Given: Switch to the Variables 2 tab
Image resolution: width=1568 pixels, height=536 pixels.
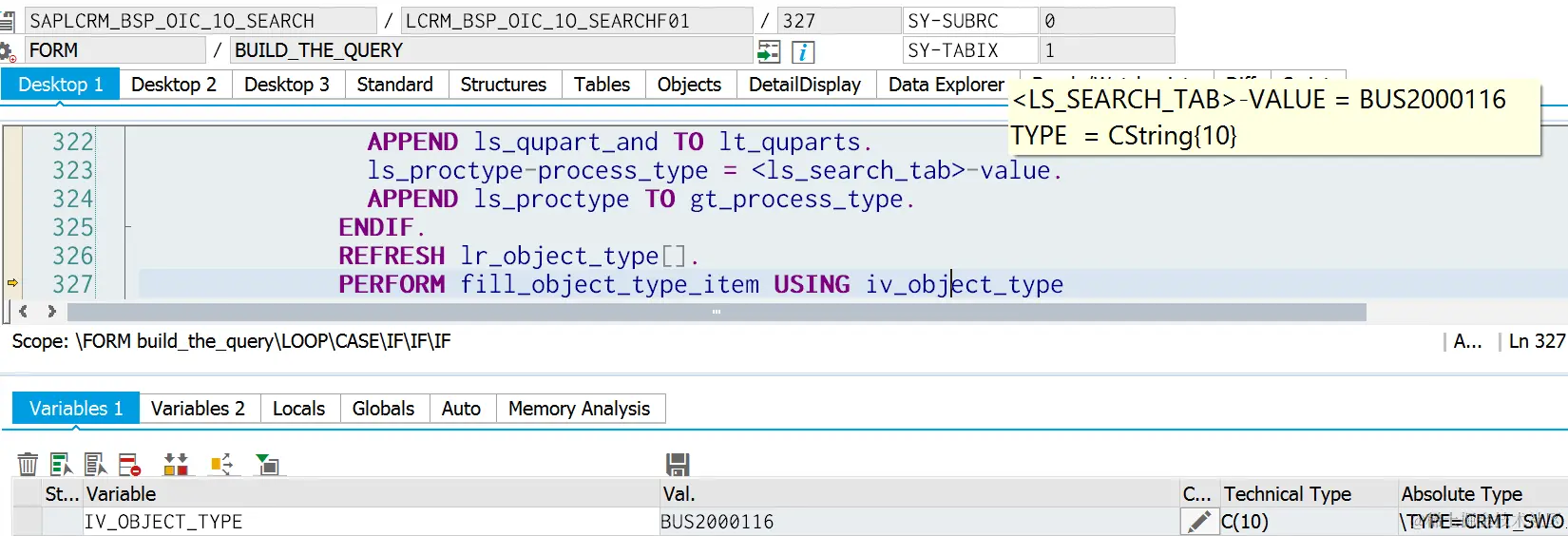Looking at the screenshot, I should 198,409.
